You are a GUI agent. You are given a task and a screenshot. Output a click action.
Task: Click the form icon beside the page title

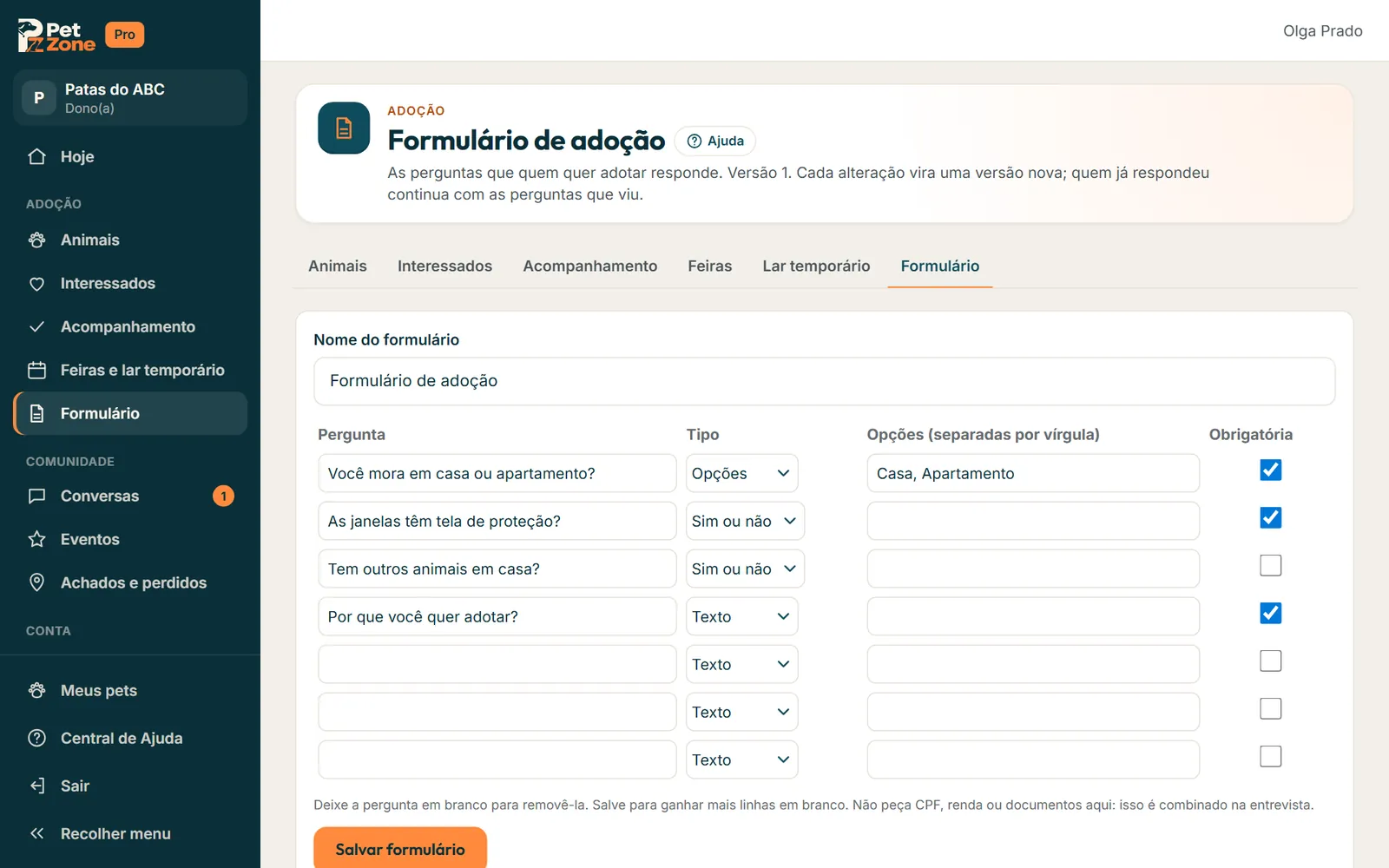click(x=344, y=128)
